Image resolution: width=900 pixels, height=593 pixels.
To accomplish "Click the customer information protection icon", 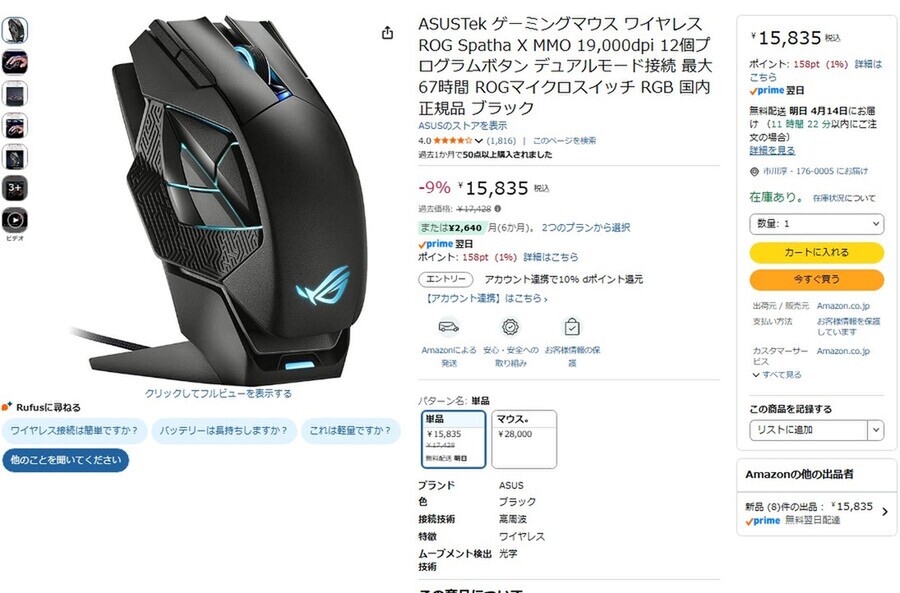I will point(572,327).
